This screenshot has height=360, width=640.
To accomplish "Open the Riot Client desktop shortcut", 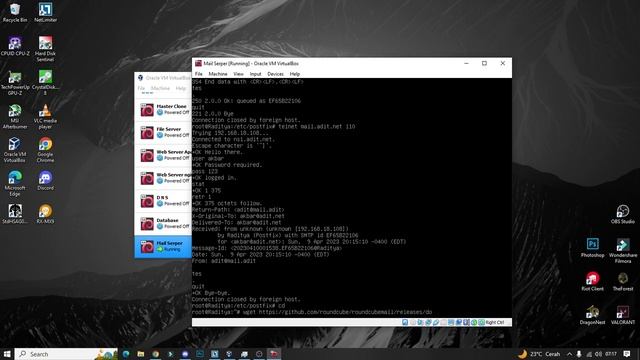I will 592,281.
